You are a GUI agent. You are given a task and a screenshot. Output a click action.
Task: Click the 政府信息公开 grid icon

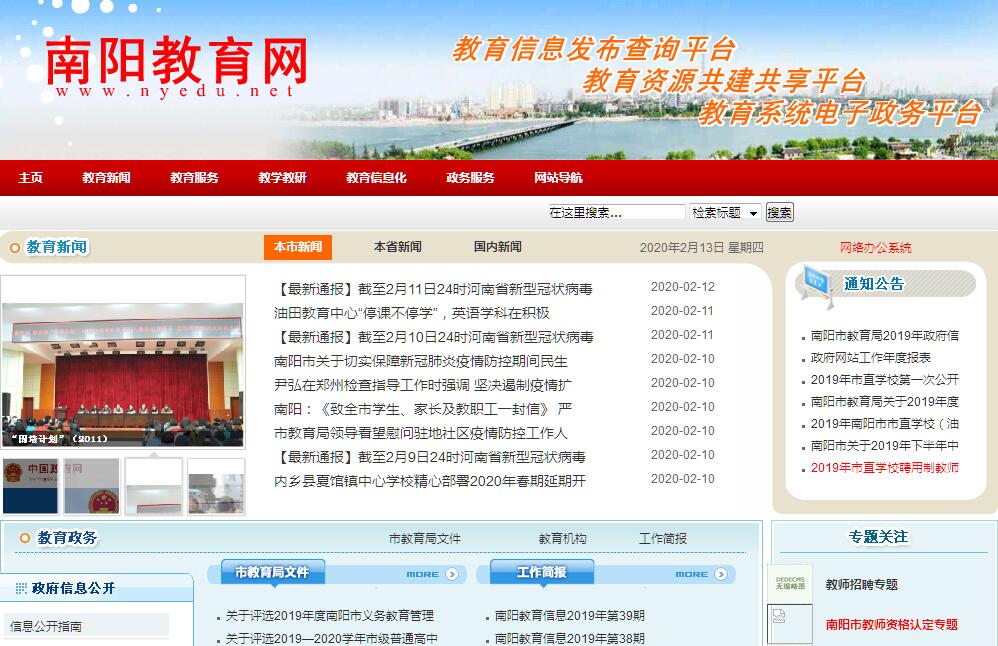point(21,588)
